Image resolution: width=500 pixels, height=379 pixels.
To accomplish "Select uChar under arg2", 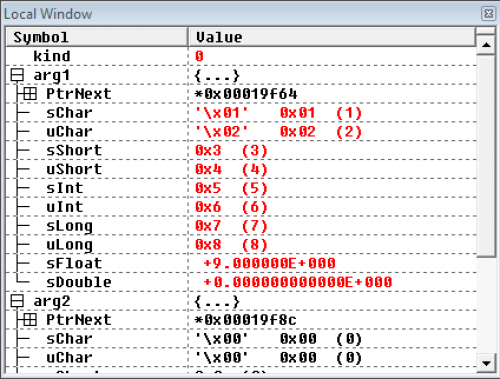I will tap(69, 358).
